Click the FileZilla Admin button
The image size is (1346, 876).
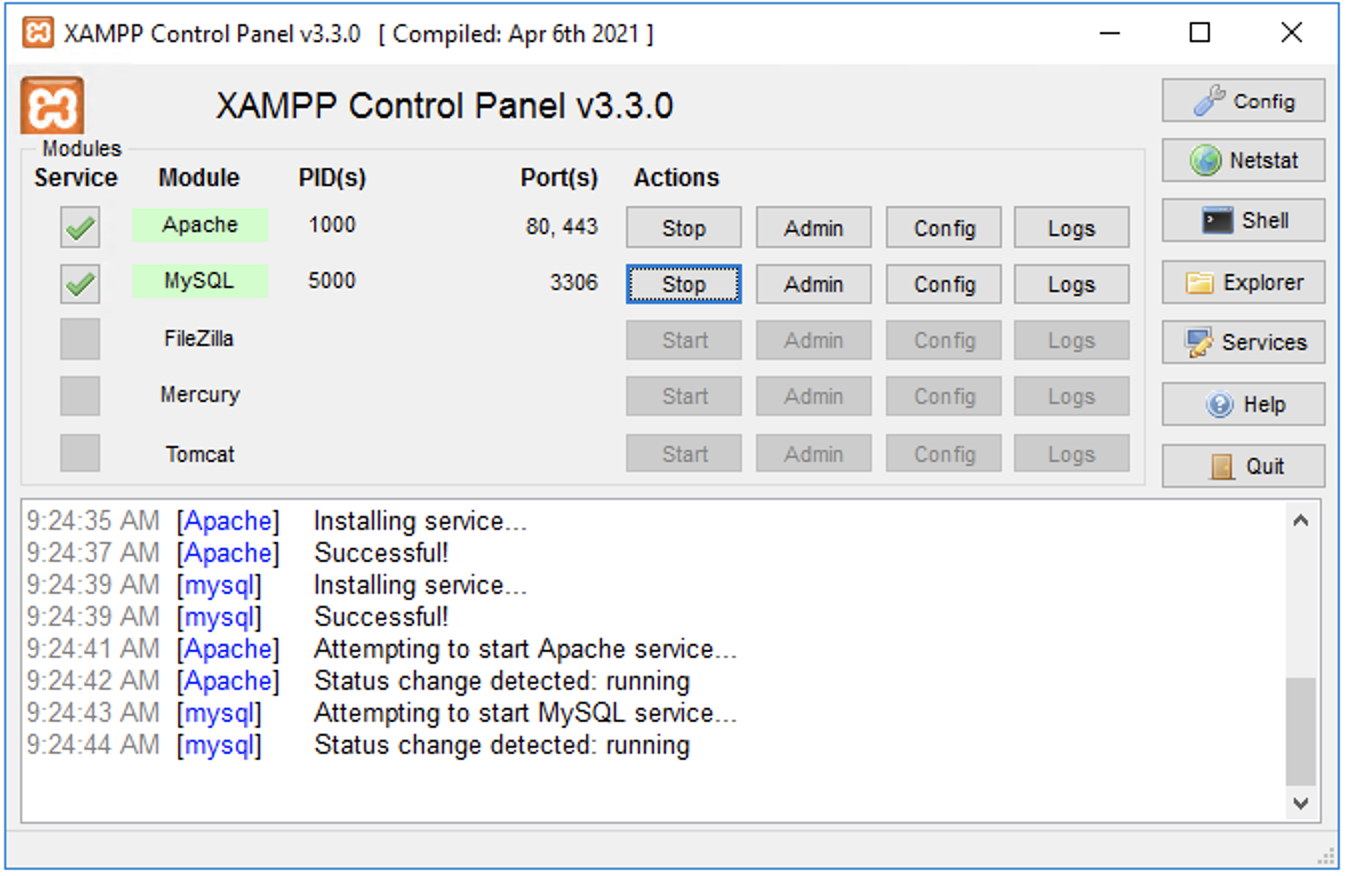point(813,340)
